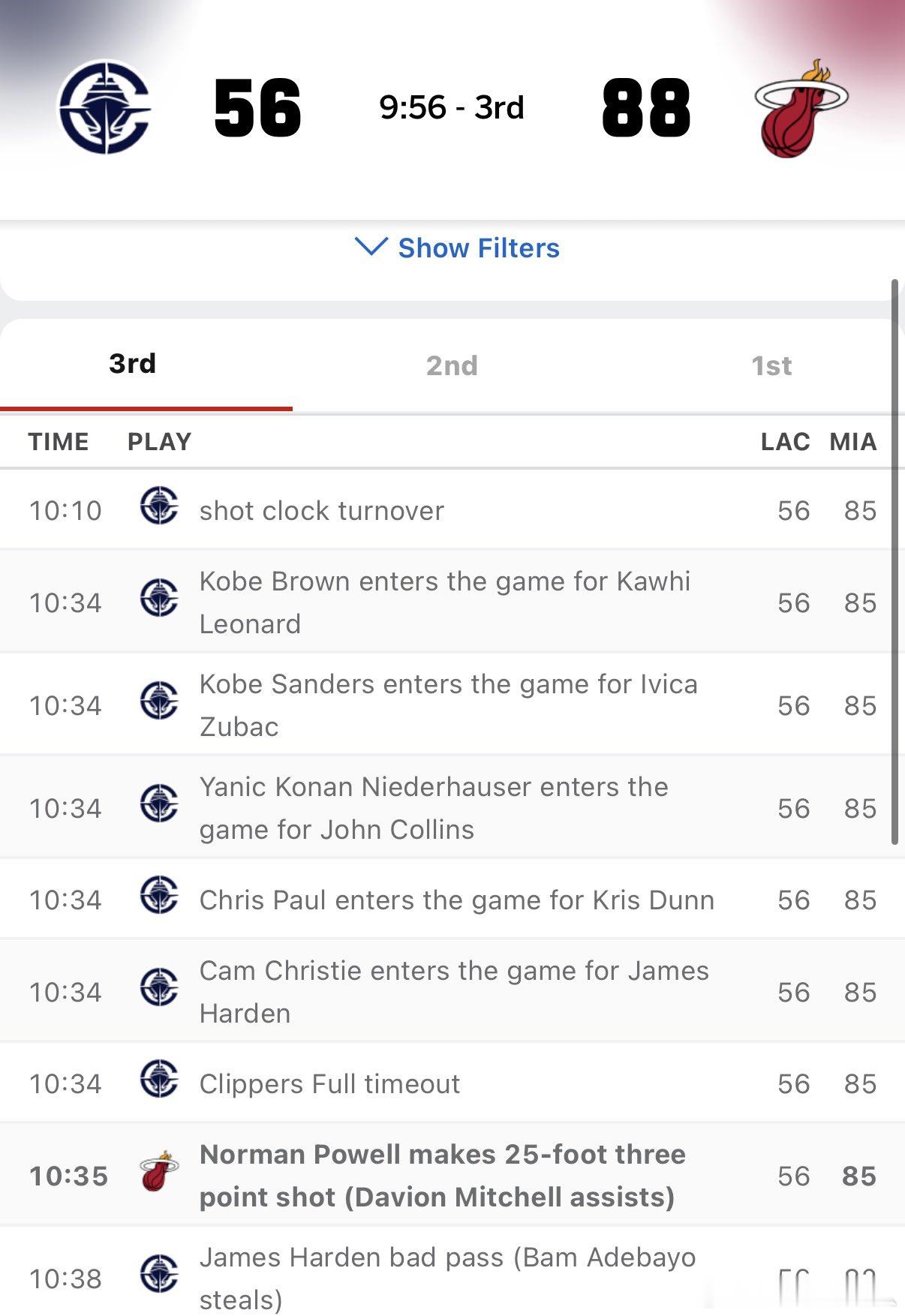Select the Cam Christie substitution play
The height and width of the screenshot is (1316, 905).
click(453, 992)
